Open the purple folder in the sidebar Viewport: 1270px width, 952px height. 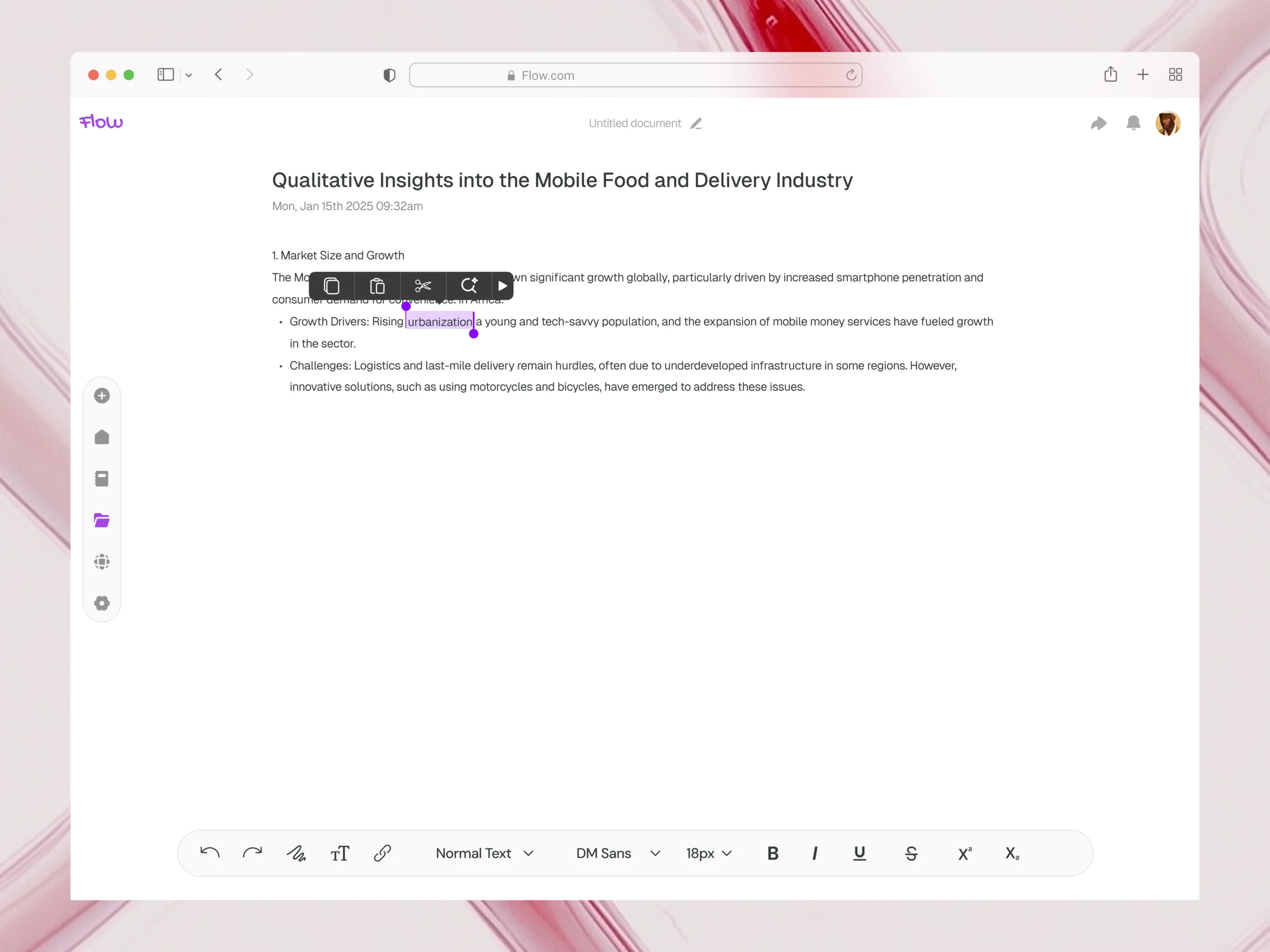pyautogui.click(x=102, y=521)
